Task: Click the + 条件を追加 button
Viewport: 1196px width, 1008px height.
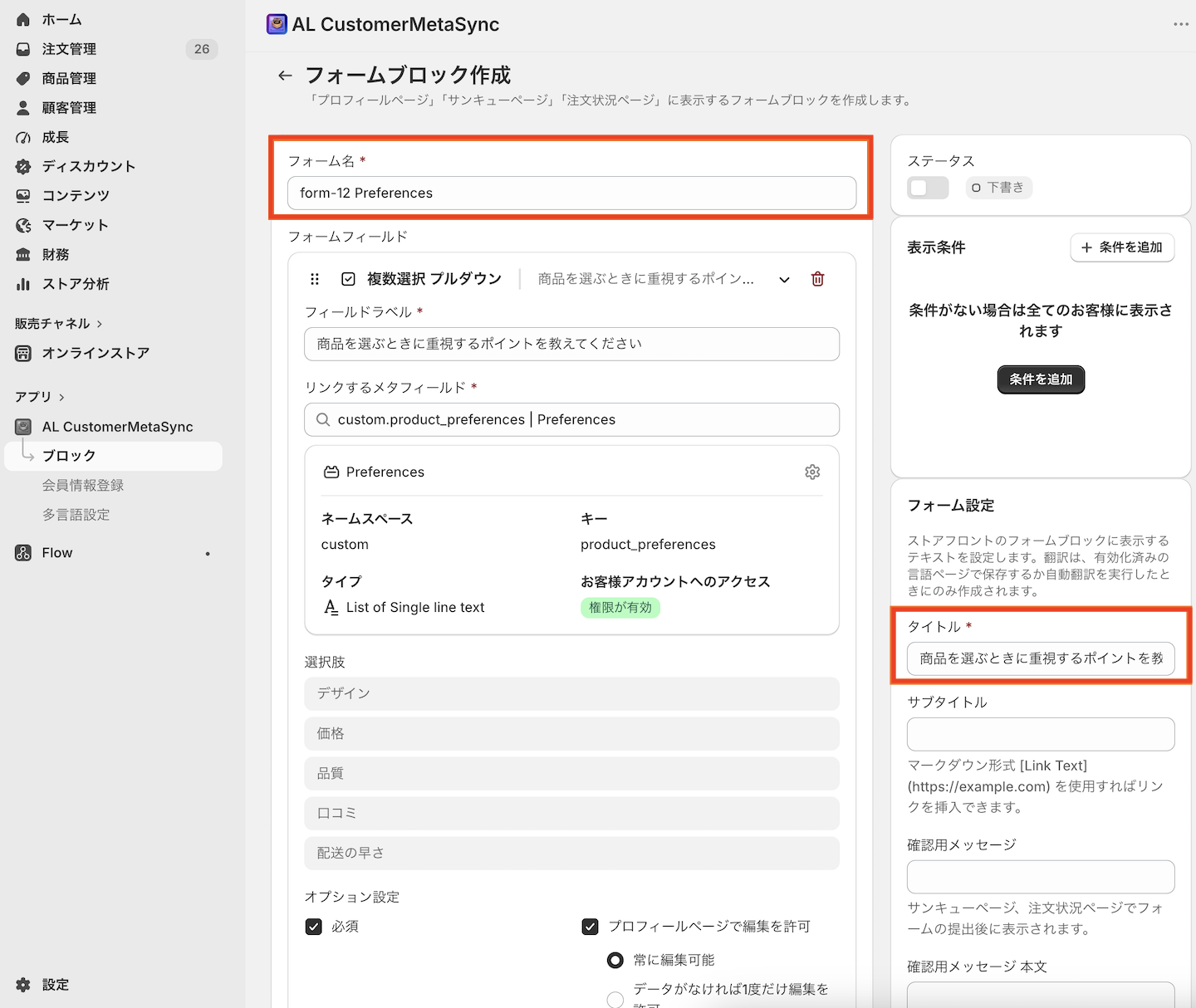Action: click(x=1122, y=247)
